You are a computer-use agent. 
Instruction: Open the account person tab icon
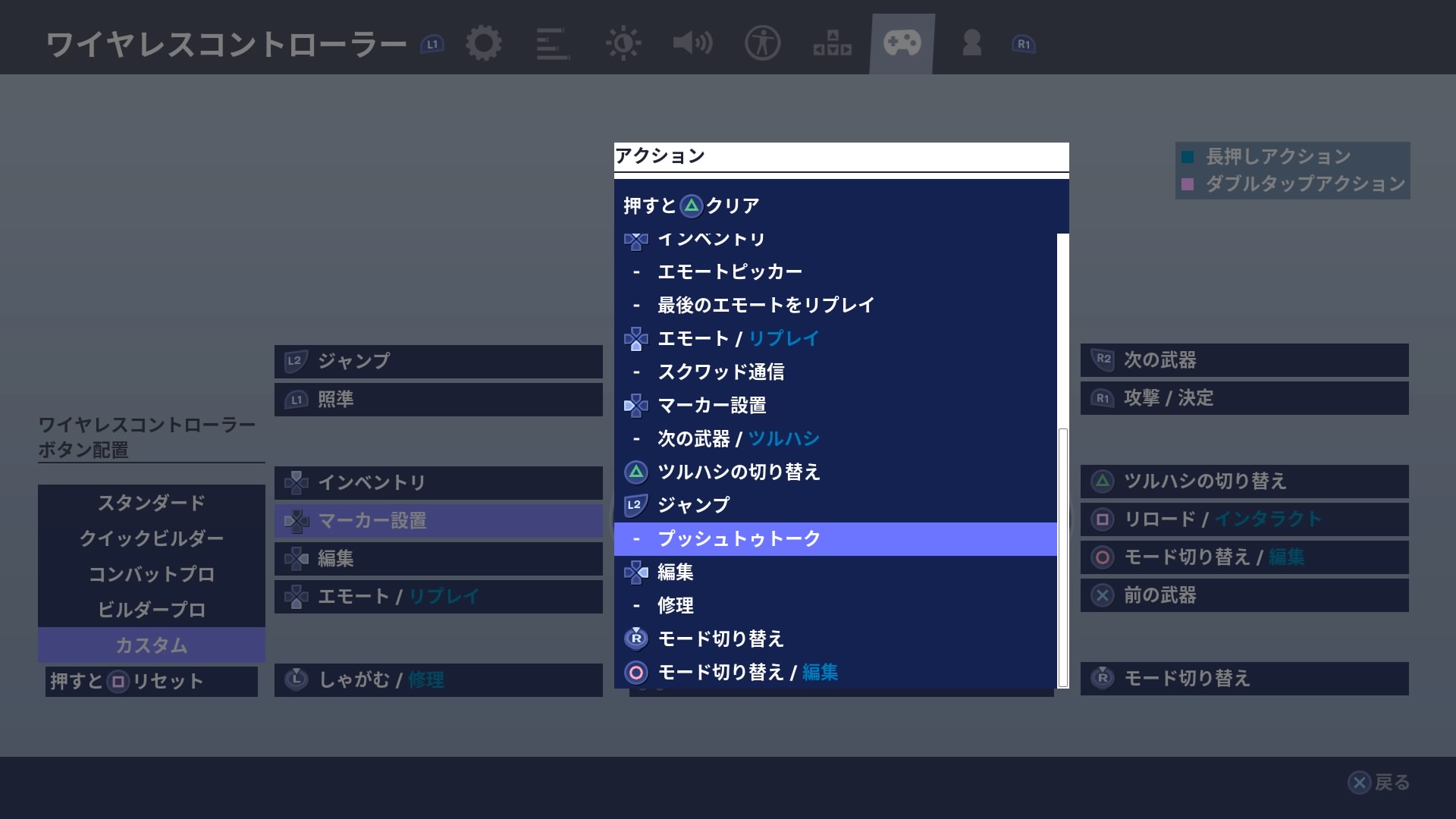coord(971,43)
